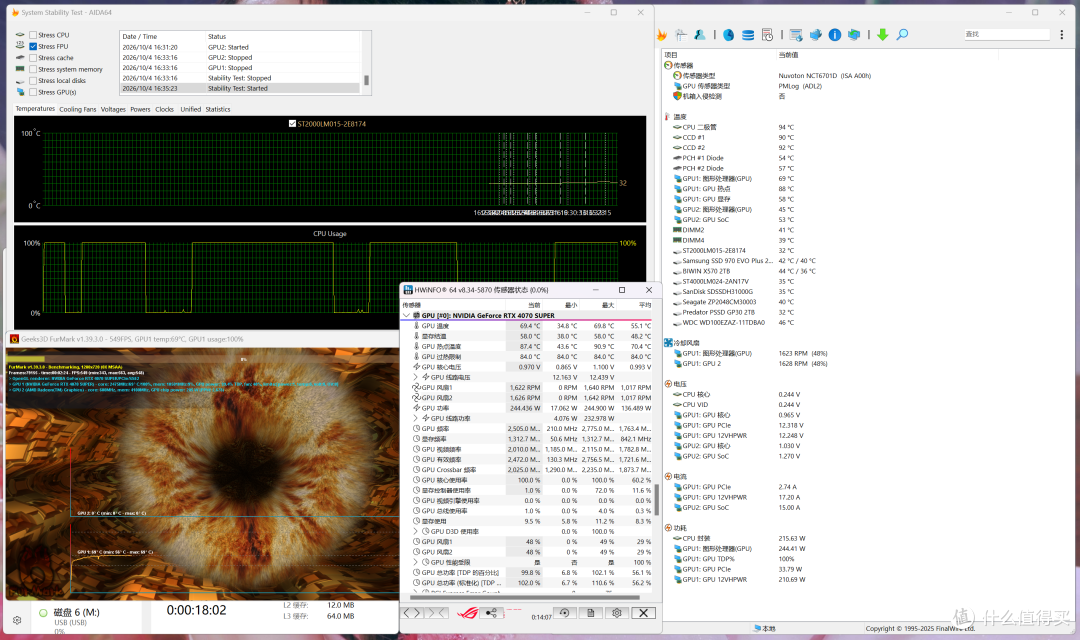Screen dimensions: 1080x640
Task: Expand the GPU 线路电压 row in HWiNFO
Action: coord(416,377)
